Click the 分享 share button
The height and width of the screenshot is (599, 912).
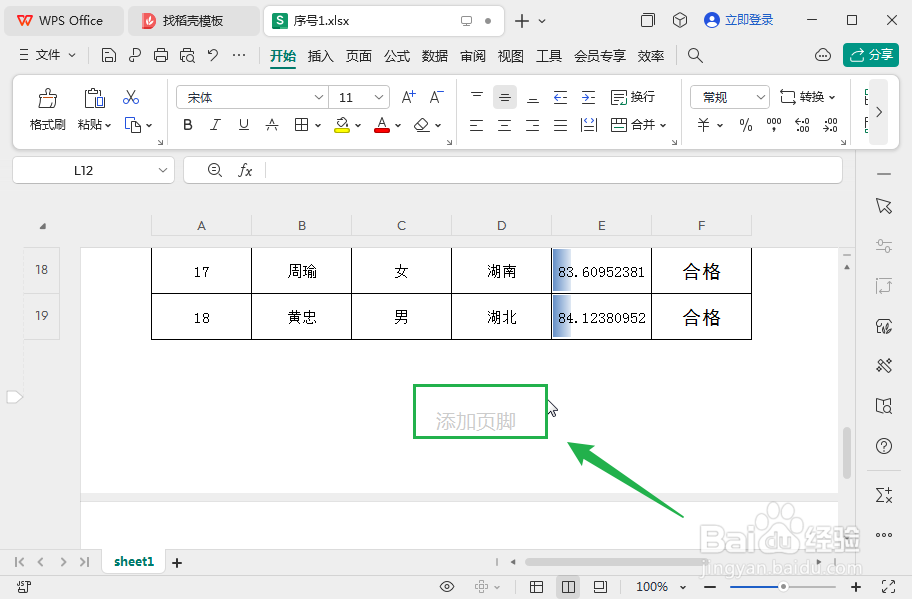[871, 54]
